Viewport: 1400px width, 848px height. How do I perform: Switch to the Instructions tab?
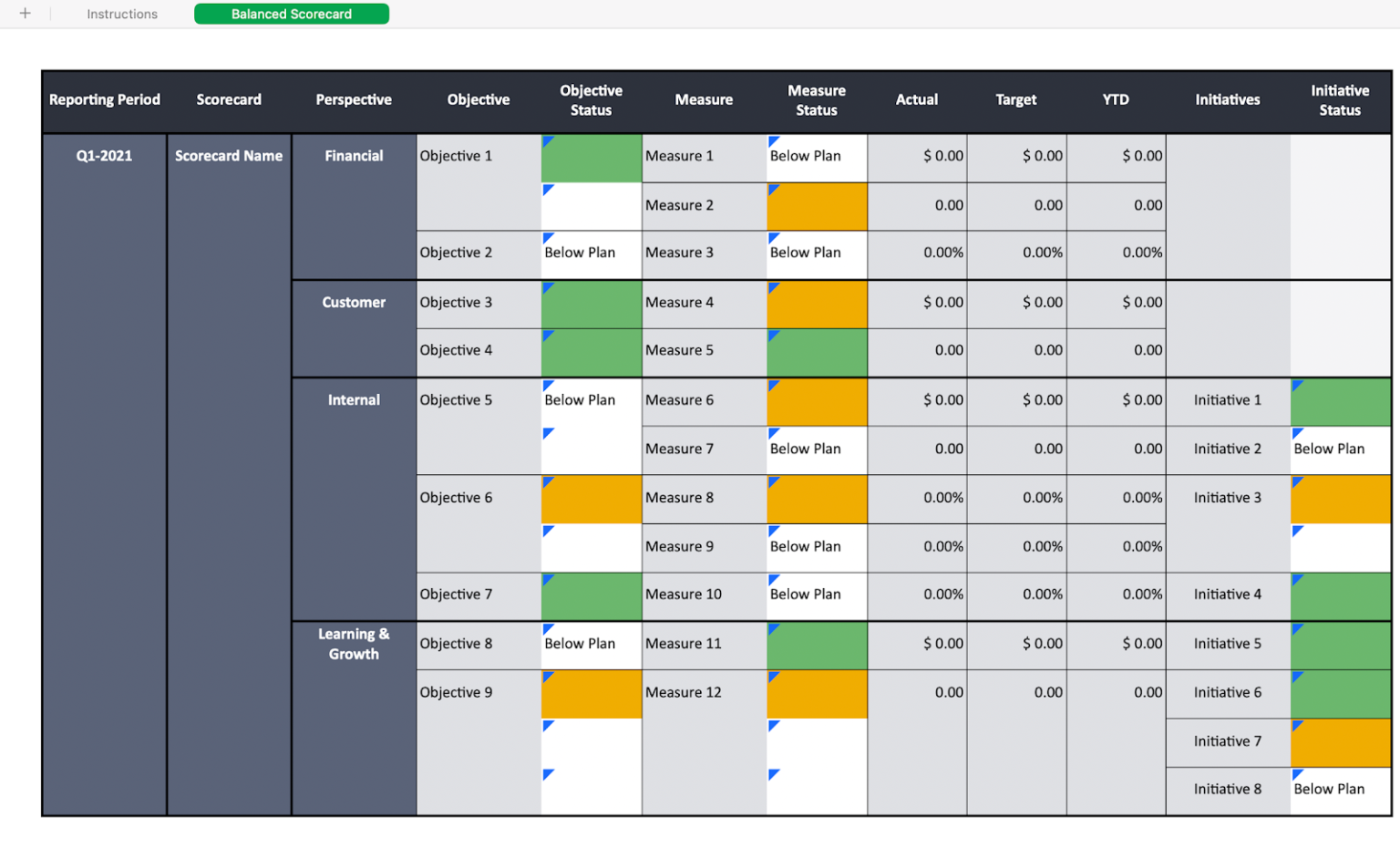(121, 14)
